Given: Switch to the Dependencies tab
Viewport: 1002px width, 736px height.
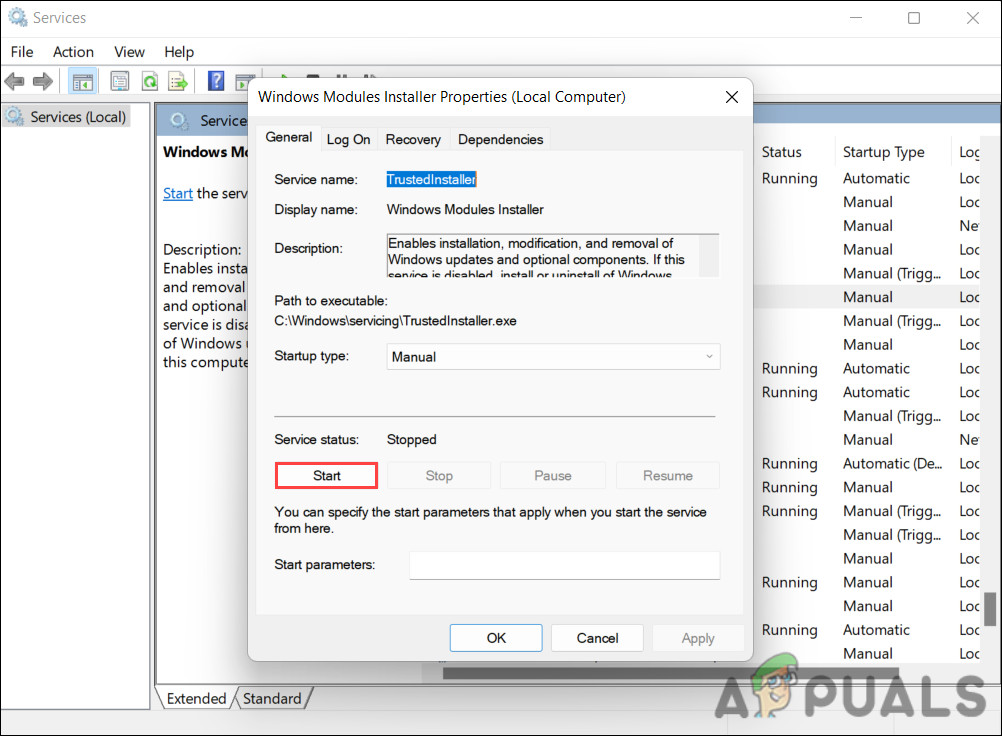Looking at the screenshot, I should [x=500, y=139].
